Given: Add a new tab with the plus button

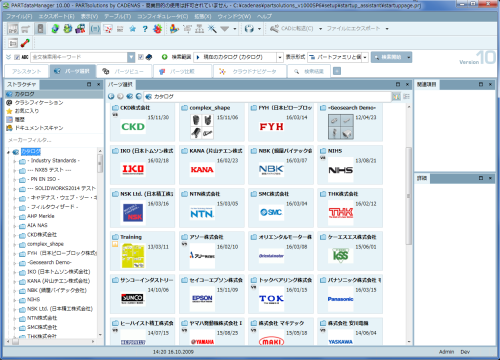Looking at the screenshot, I should point(337,71).
